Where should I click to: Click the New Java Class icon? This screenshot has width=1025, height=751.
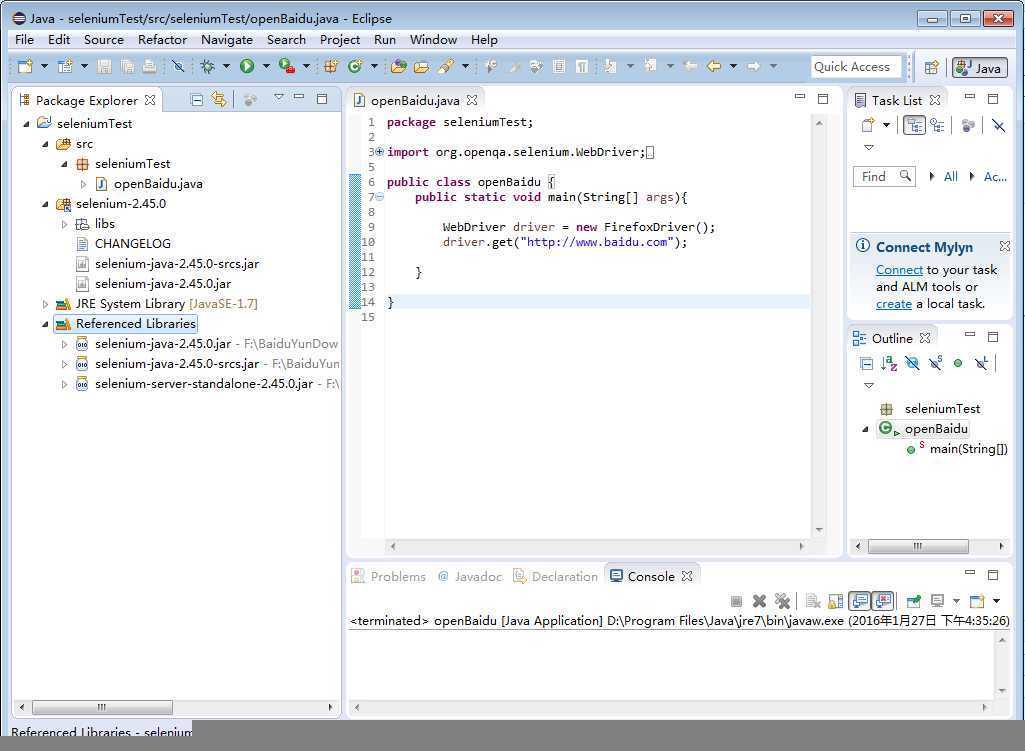tap(355, 66)
